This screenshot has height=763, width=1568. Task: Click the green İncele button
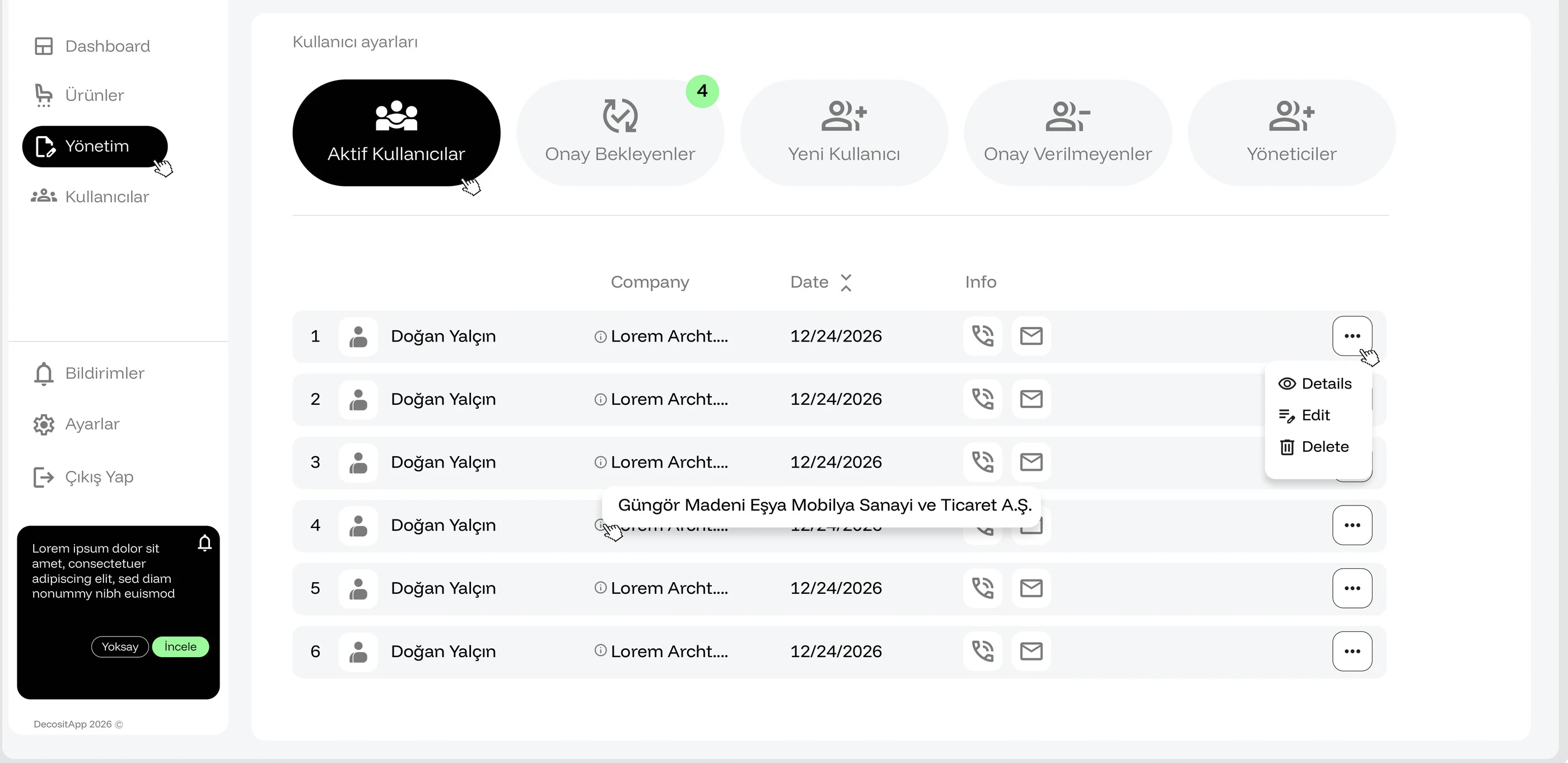[x=180, y=647]
